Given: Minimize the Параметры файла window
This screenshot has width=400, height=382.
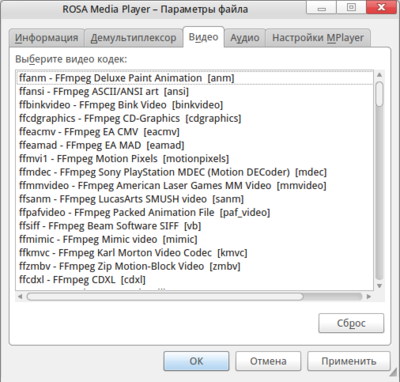Looking at the screenshot, I should point(322,8).
